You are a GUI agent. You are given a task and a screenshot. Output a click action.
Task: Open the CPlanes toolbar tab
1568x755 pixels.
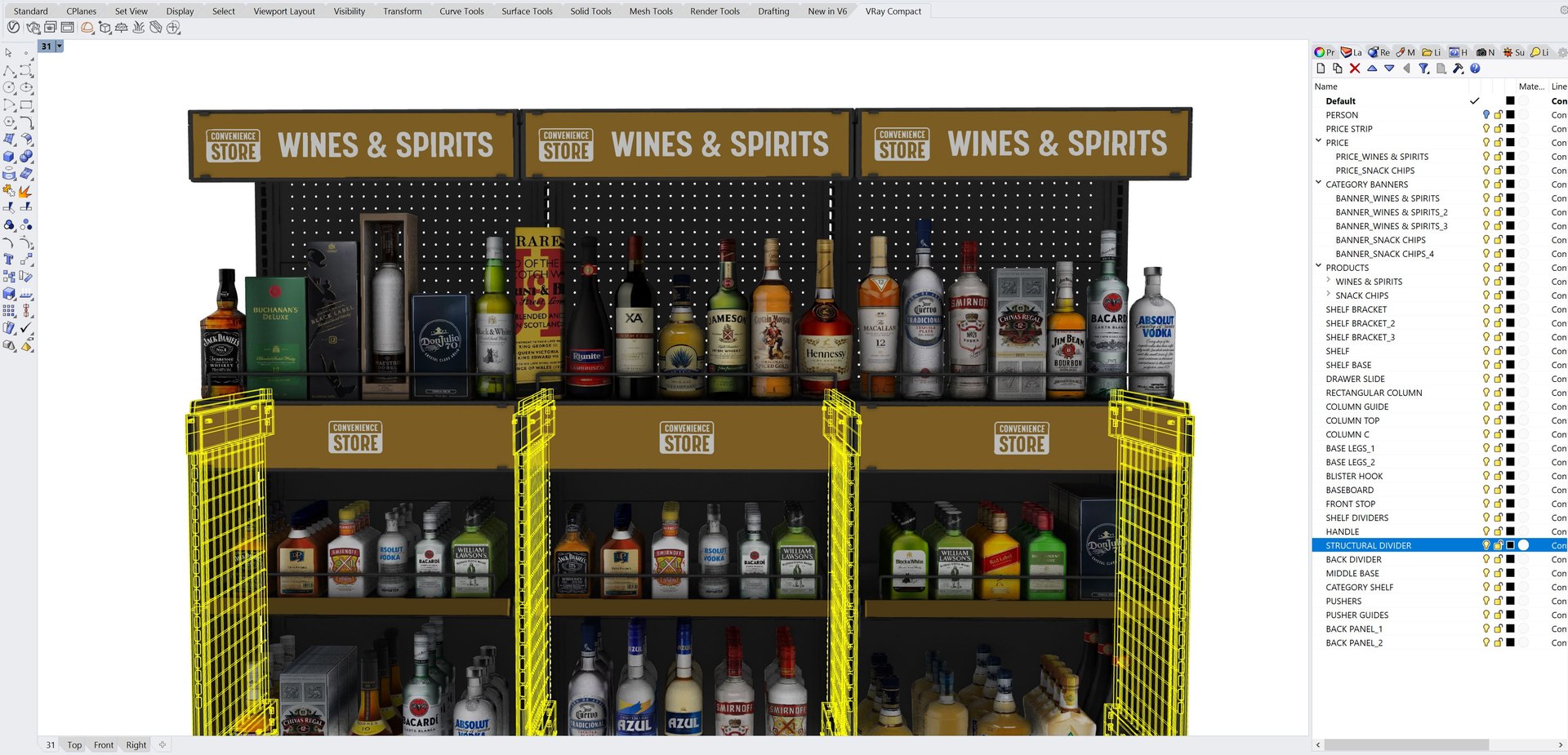pos(82,11)
